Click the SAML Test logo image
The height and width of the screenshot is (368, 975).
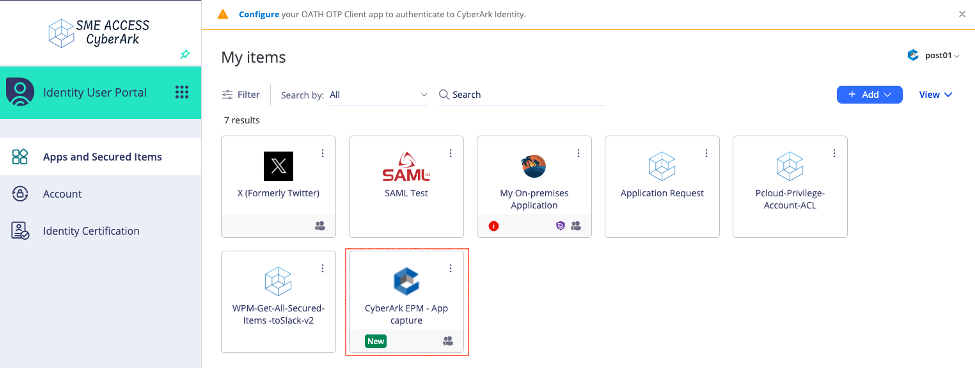406,167
